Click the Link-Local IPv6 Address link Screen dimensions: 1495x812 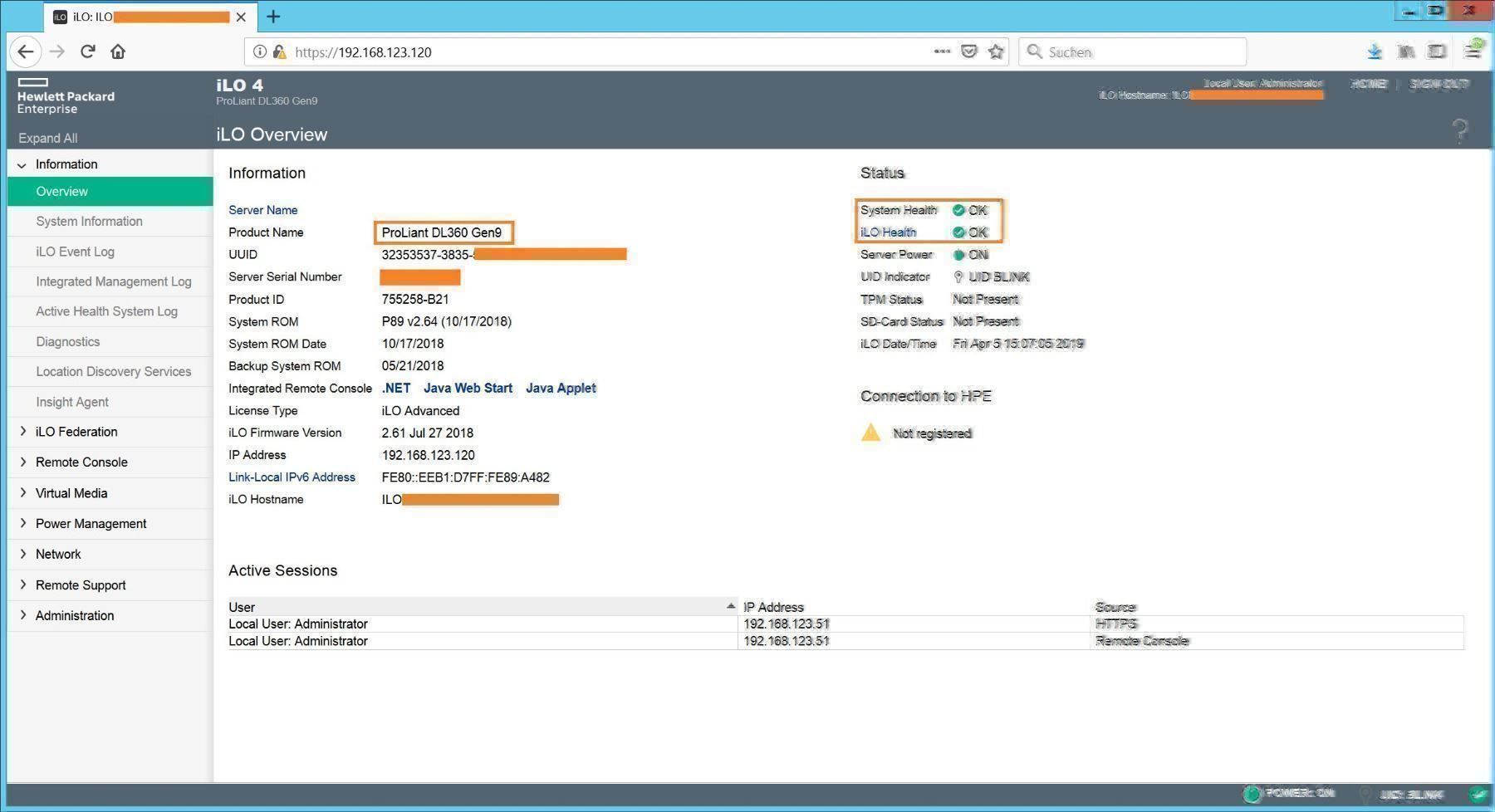292,477
